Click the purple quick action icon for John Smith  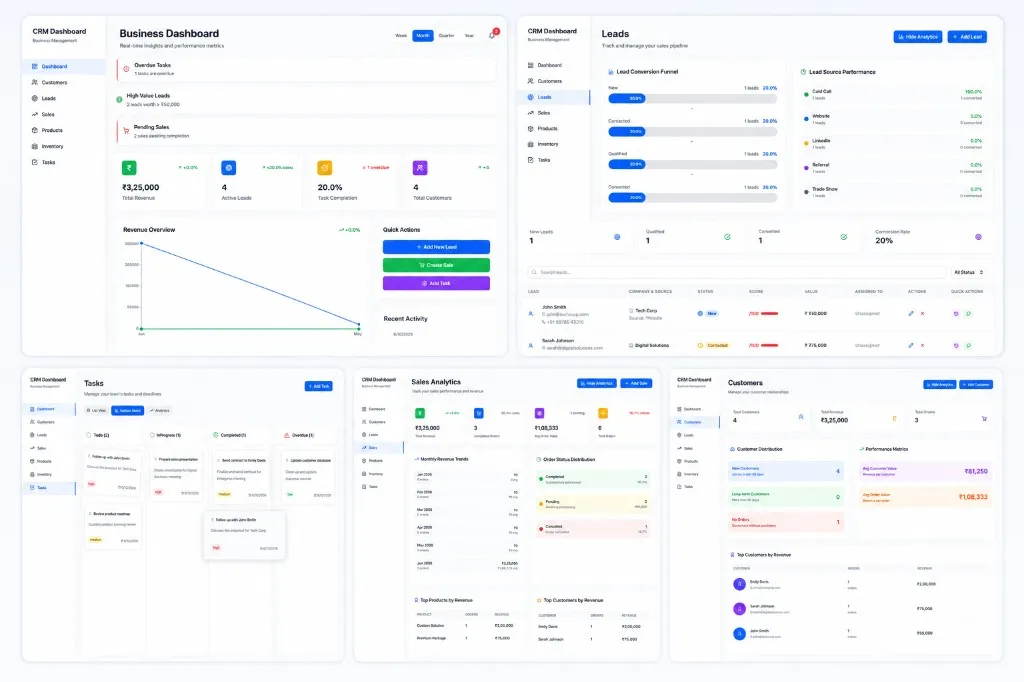pyautogui.click(x=956, y=314)
